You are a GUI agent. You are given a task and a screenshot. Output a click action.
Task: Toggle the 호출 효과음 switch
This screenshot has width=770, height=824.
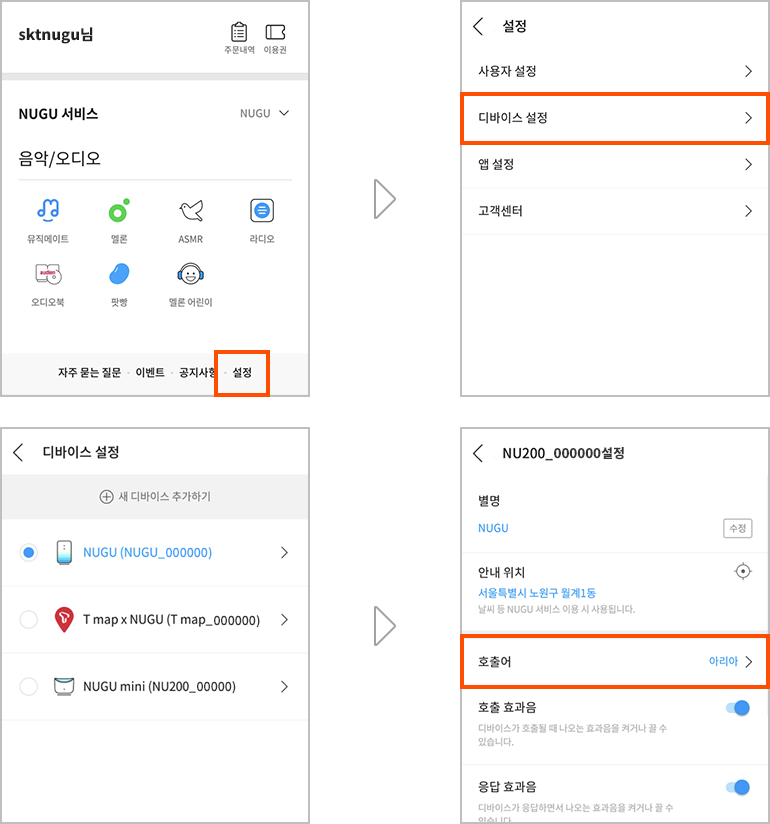(738, 708)
